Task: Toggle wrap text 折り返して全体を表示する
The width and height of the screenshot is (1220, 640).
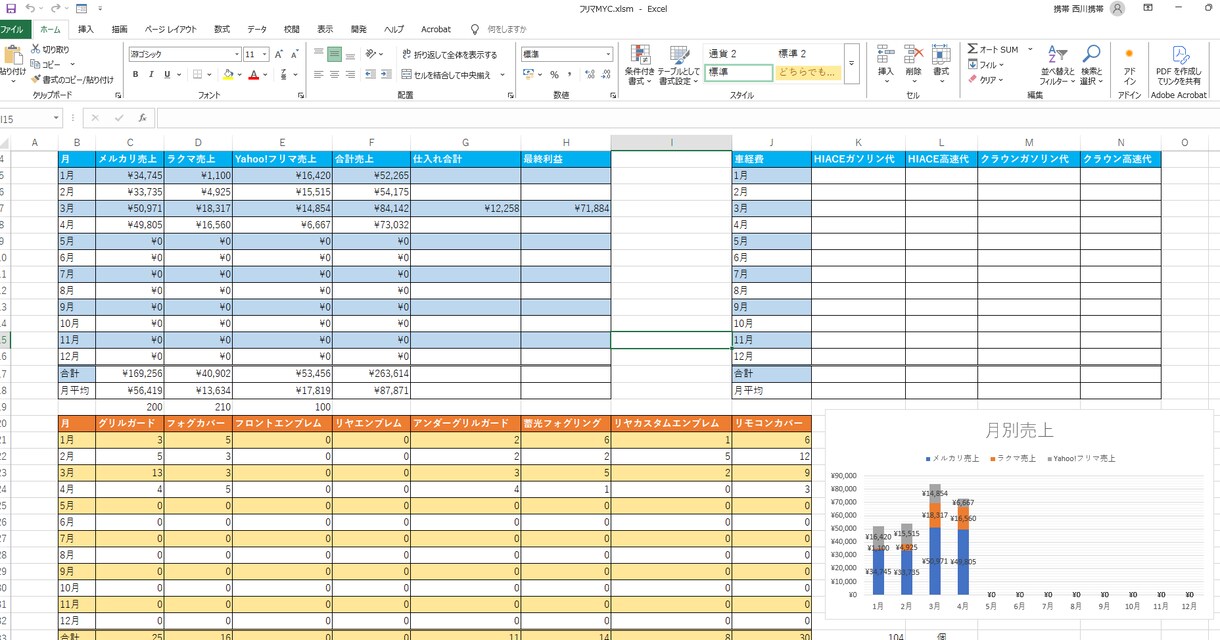Action: click(449, 55)
